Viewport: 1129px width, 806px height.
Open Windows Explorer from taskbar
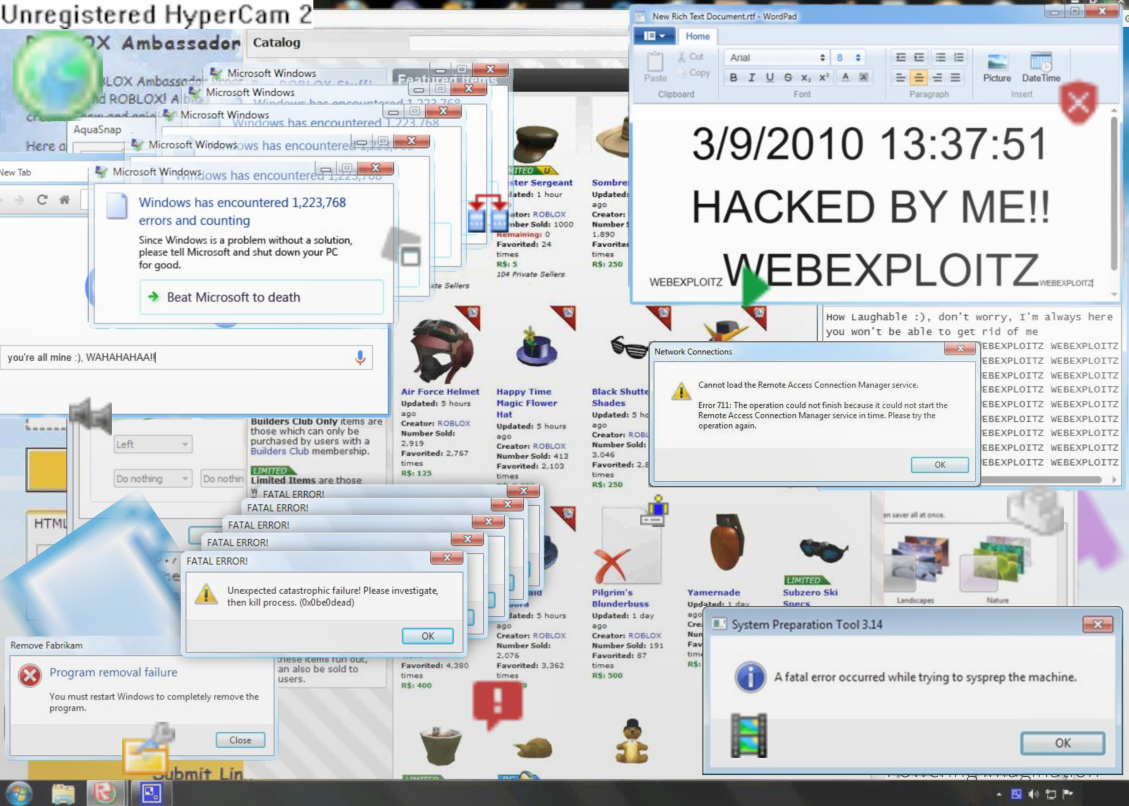(x=63, y=793)
